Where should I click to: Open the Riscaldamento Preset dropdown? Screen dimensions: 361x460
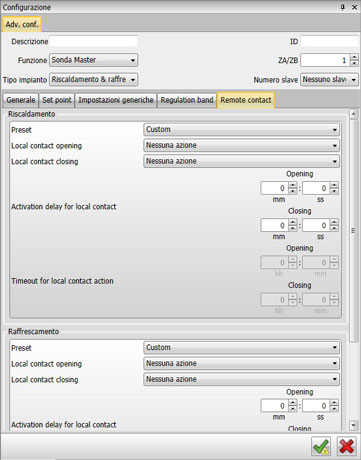tap(241, 130)
